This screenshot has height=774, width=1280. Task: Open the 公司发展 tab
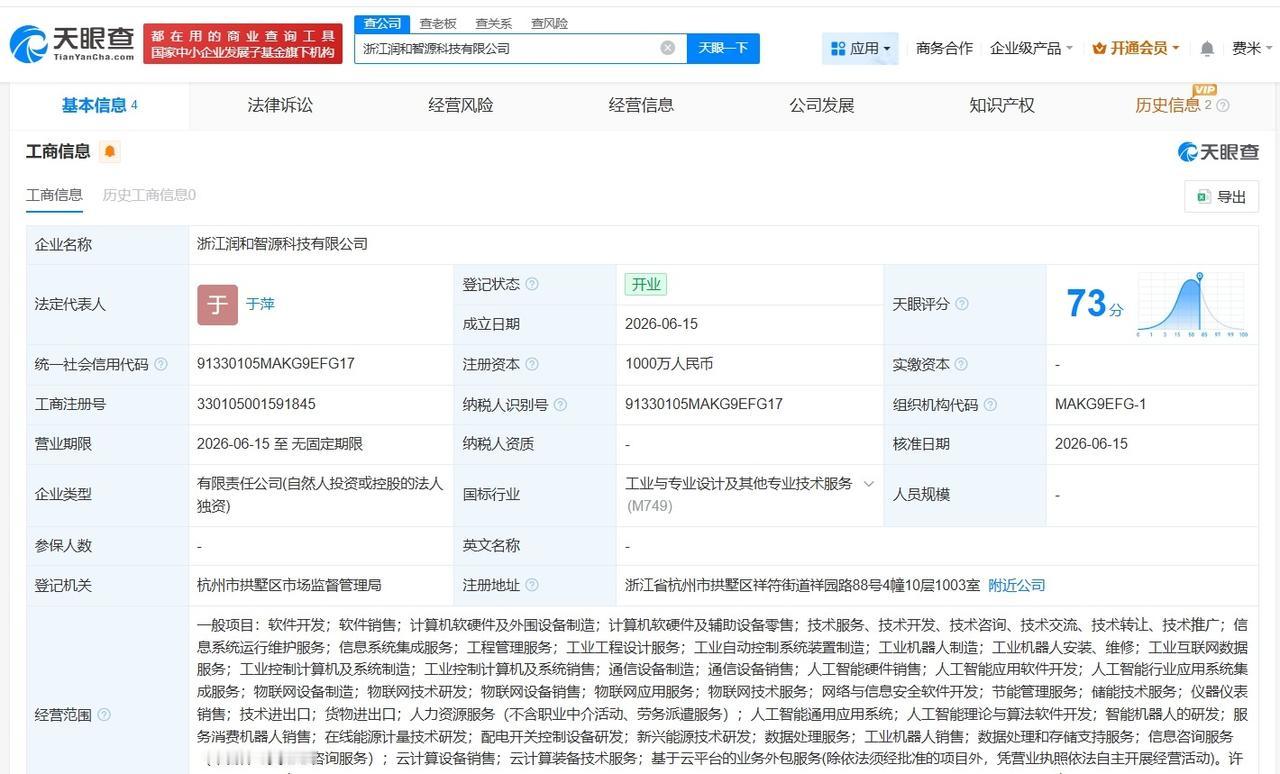822,105
